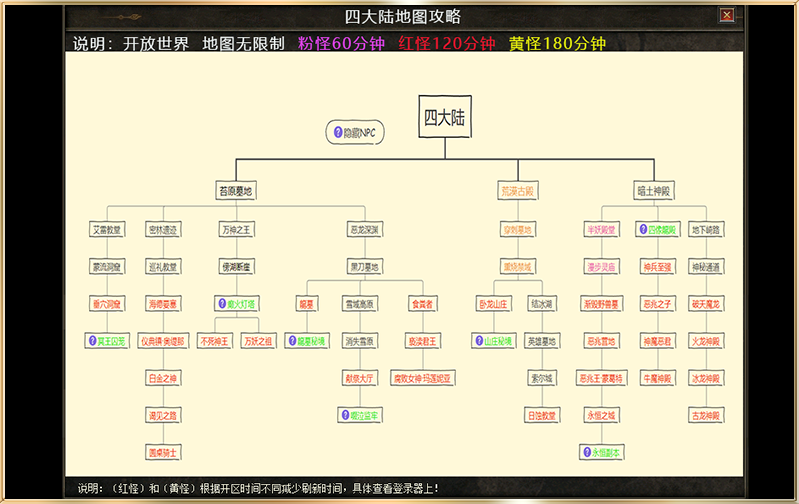This screenshot has height=504, width=799.
Task: Click the purple icon on 冥王囚笼
Action: point(92,341)
